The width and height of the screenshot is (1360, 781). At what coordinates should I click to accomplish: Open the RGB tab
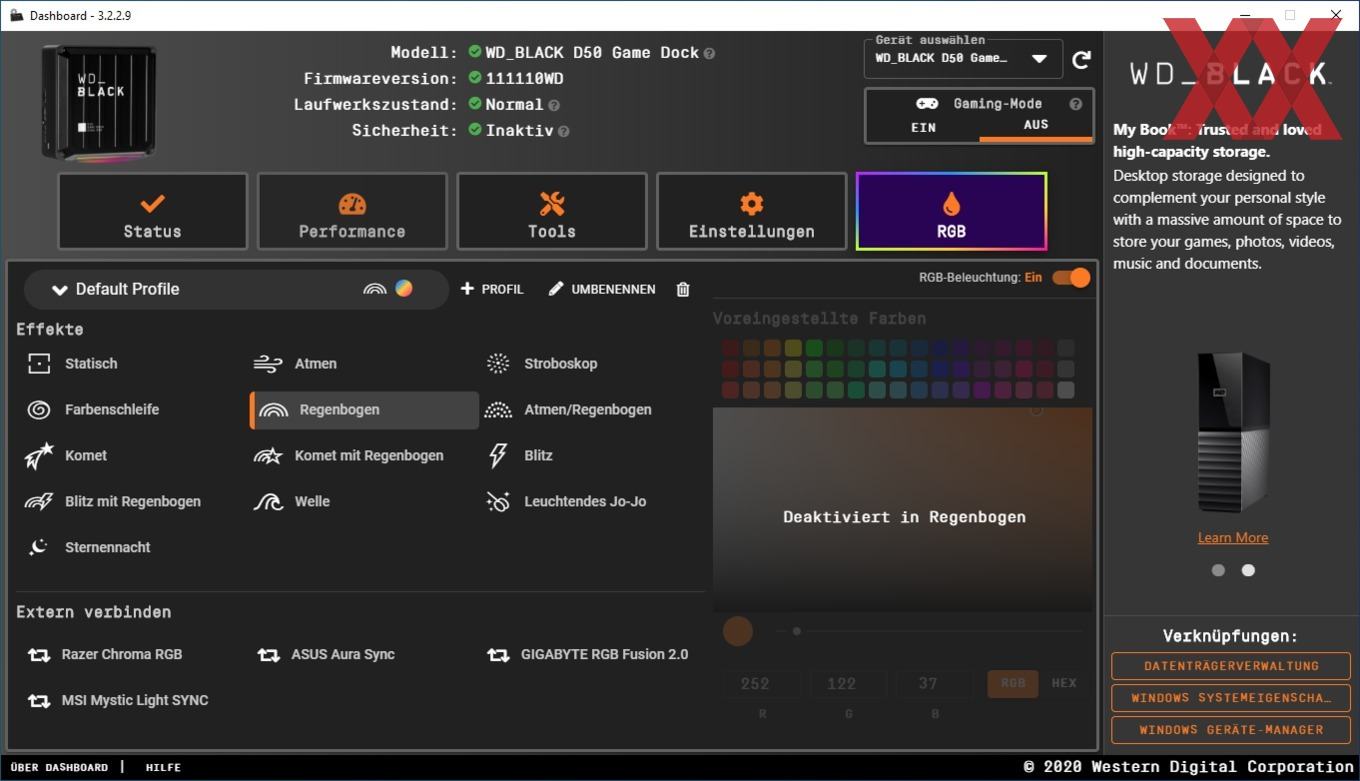point(952,212)
